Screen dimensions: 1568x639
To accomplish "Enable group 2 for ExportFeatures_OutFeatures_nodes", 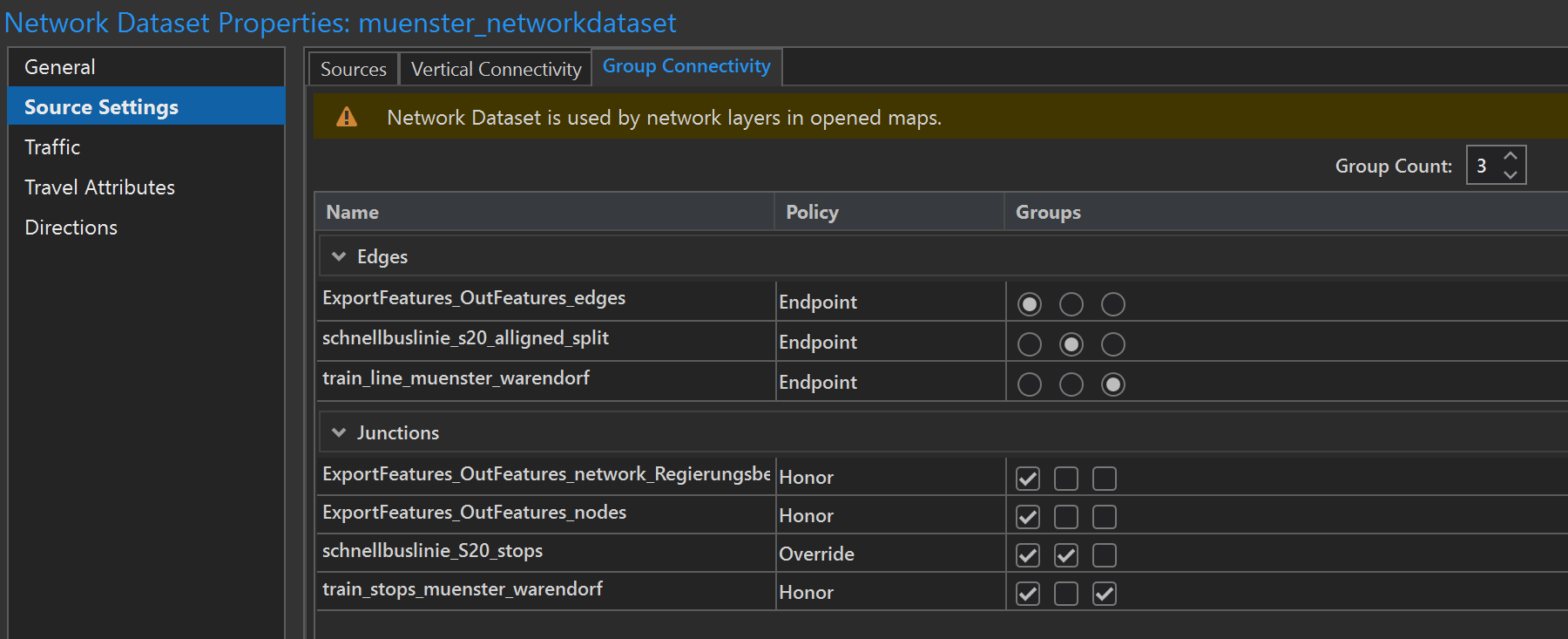I will pyautogui.click(x=1065, y=517).
